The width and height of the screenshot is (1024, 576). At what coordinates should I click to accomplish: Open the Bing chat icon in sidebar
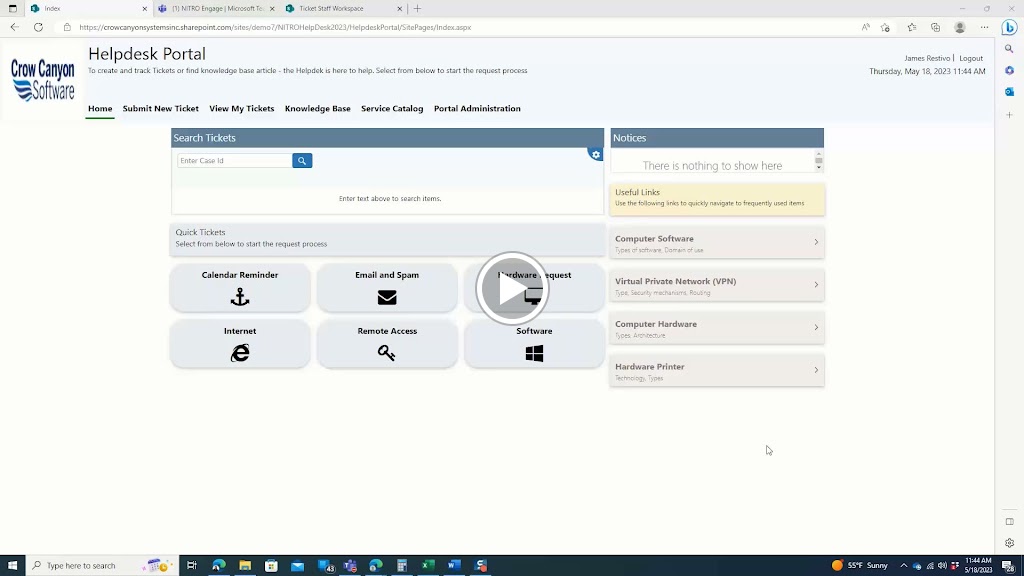[1010, 27]
